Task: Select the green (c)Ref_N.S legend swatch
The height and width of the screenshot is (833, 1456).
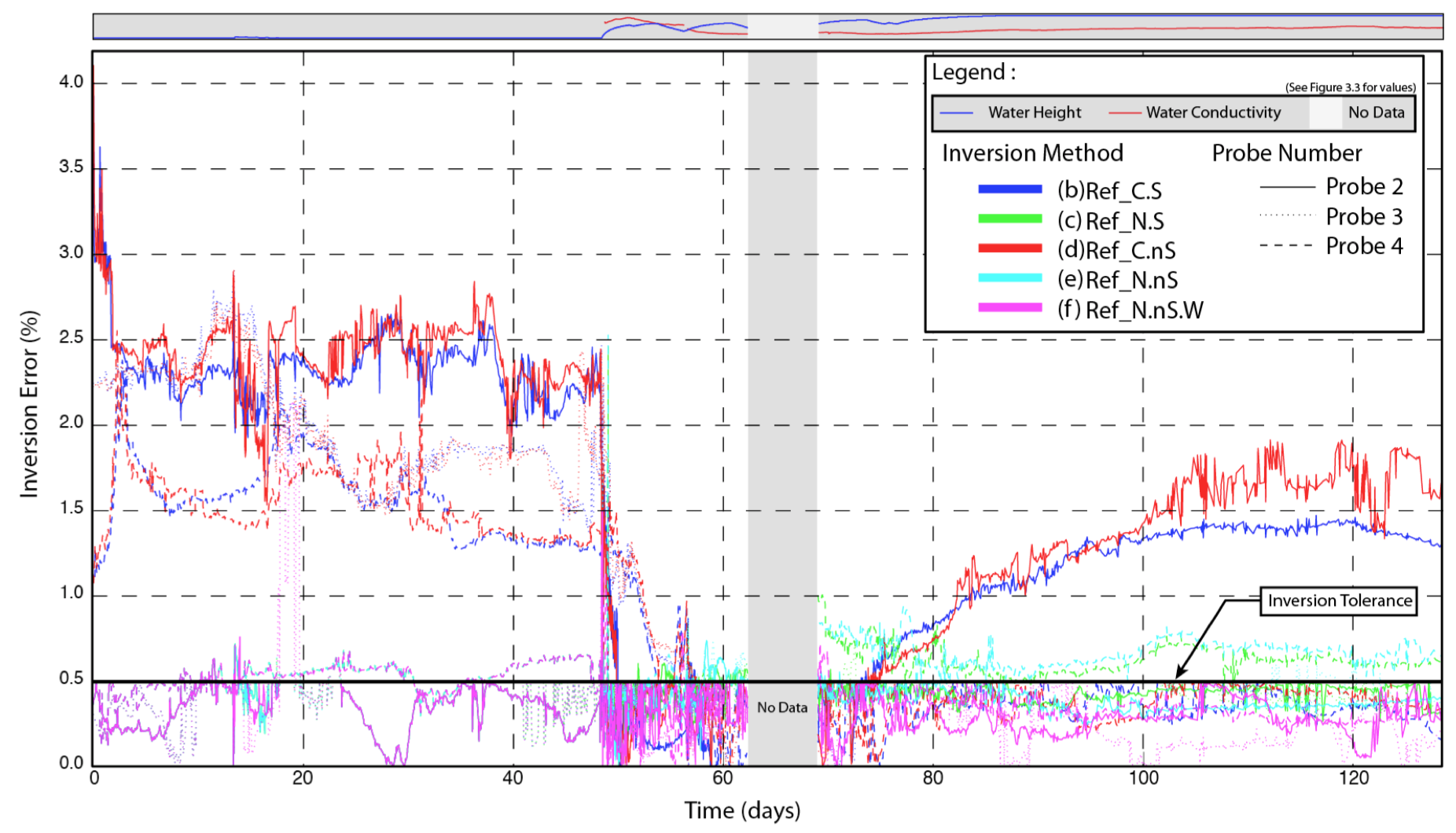Action: [x=1009, y=219]
